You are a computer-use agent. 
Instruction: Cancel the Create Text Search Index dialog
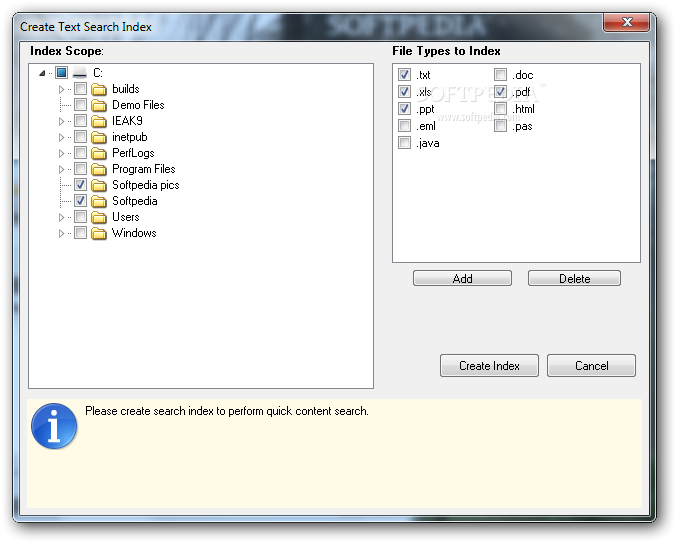591,366
